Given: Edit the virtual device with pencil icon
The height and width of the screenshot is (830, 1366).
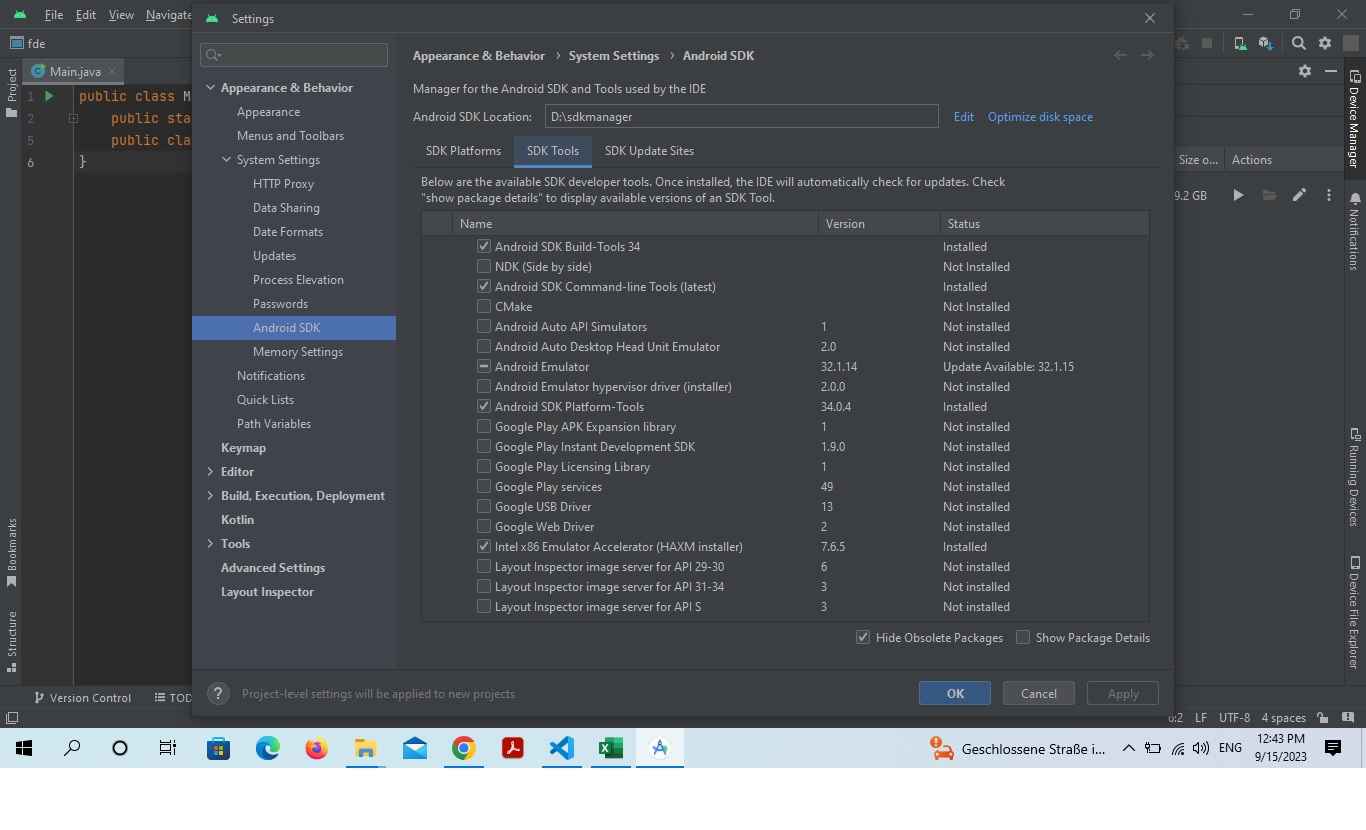Looking at the screenshot, I should 1299,195.
